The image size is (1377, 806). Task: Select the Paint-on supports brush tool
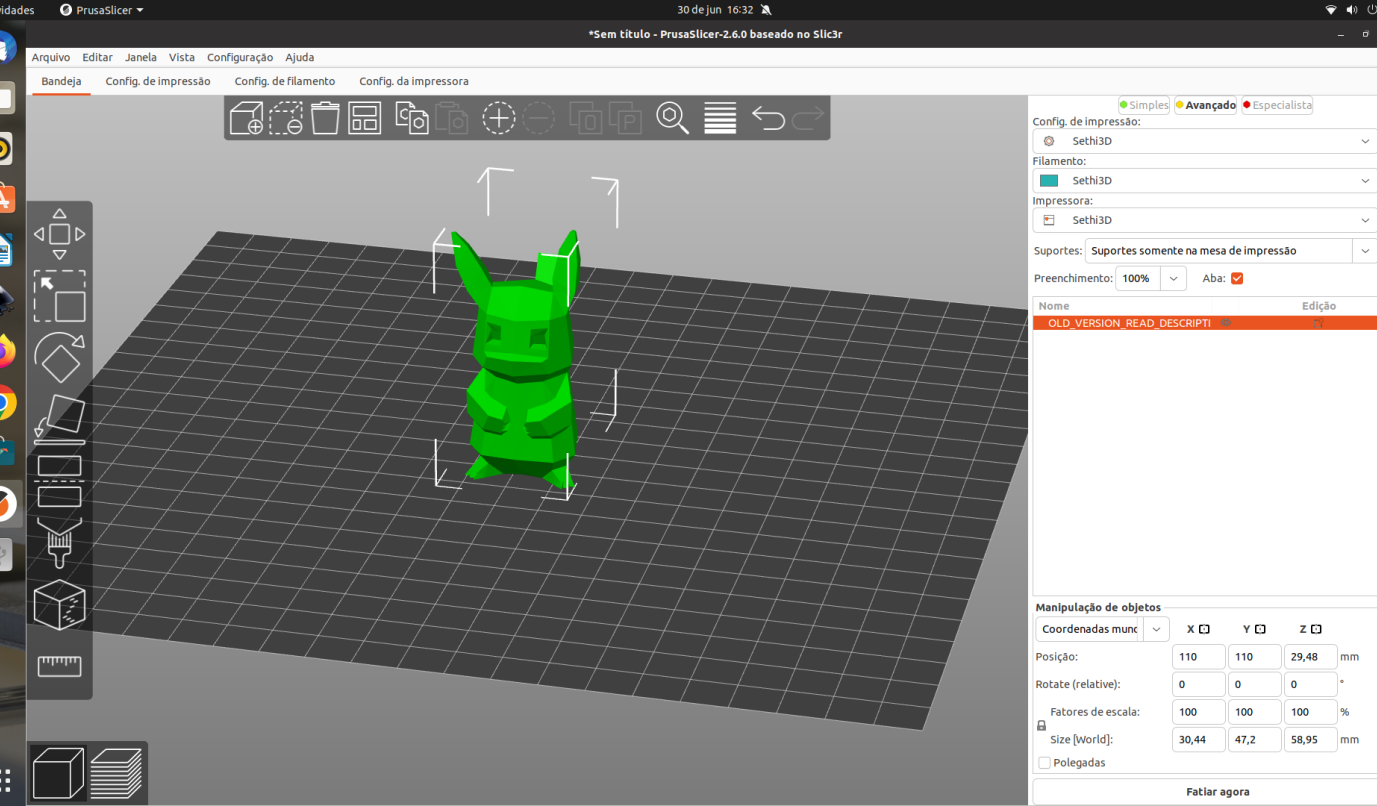point(59,543)
